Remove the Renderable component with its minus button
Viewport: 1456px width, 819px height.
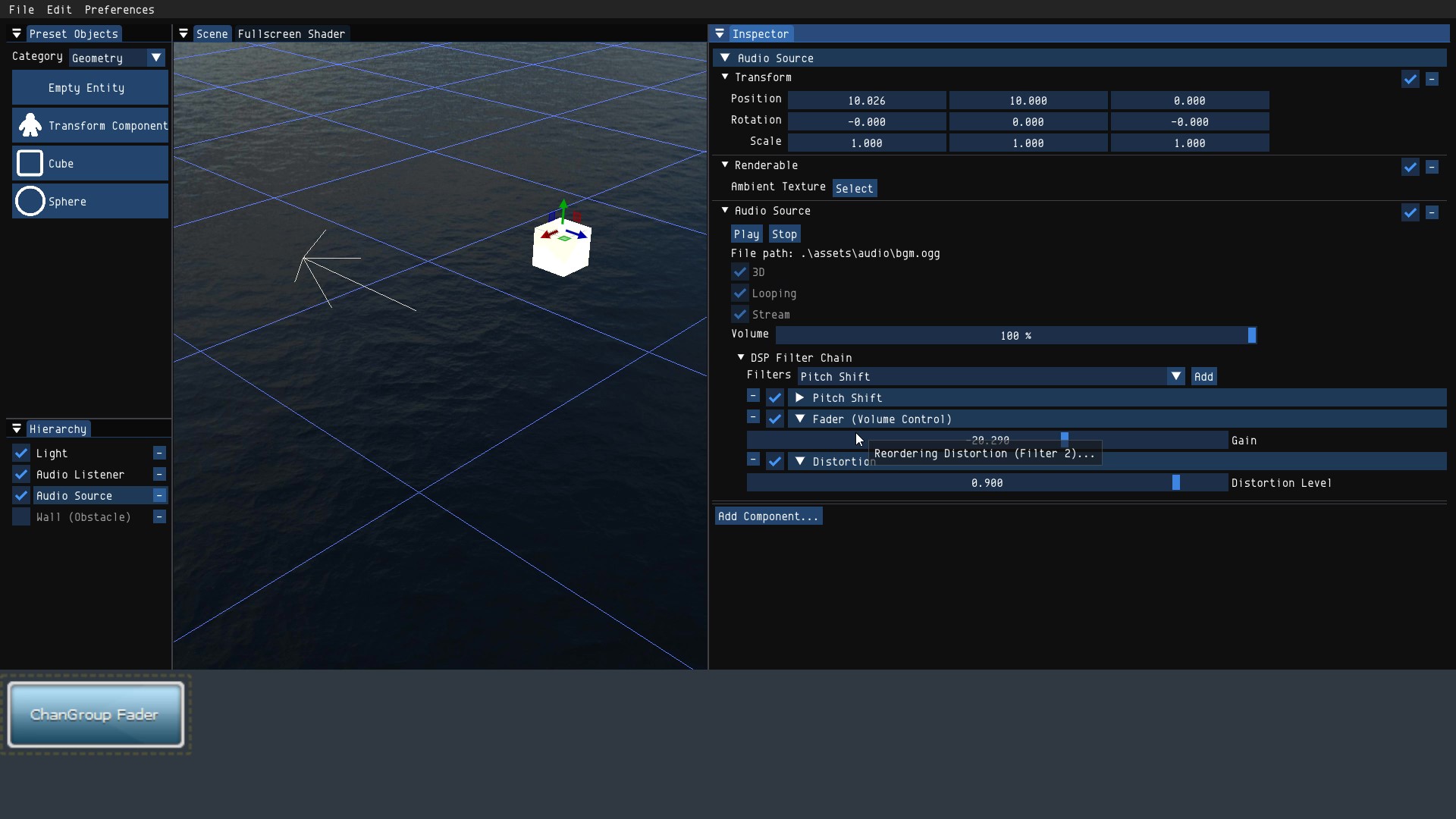point(1432,167)
